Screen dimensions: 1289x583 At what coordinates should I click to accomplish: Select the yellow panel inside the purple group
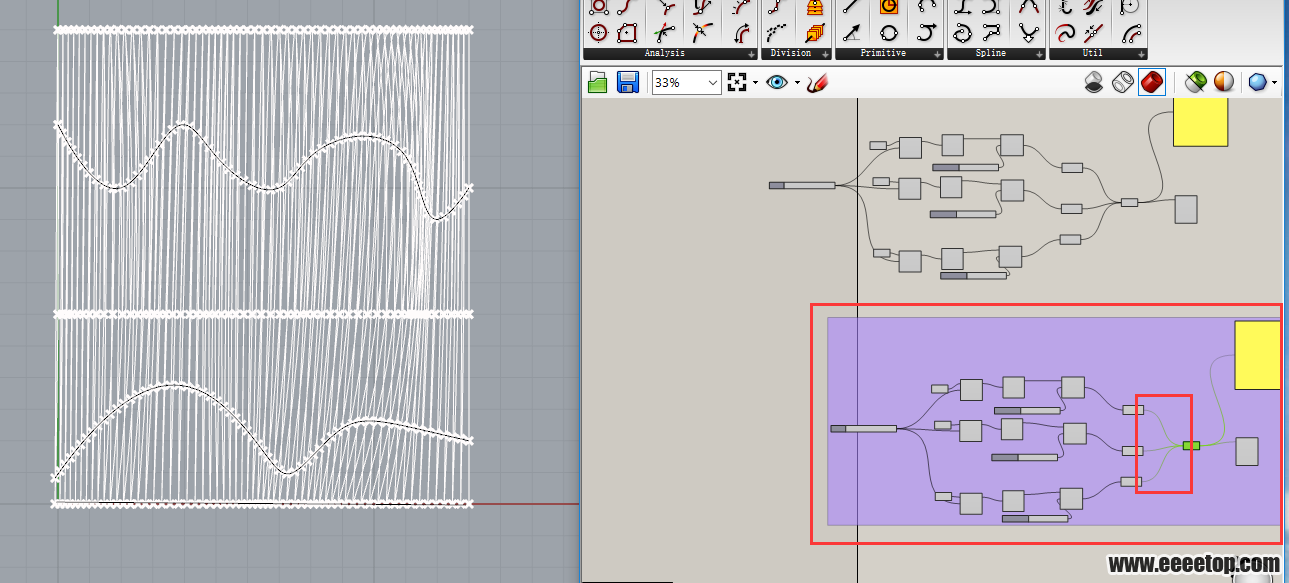point(1258,355)
